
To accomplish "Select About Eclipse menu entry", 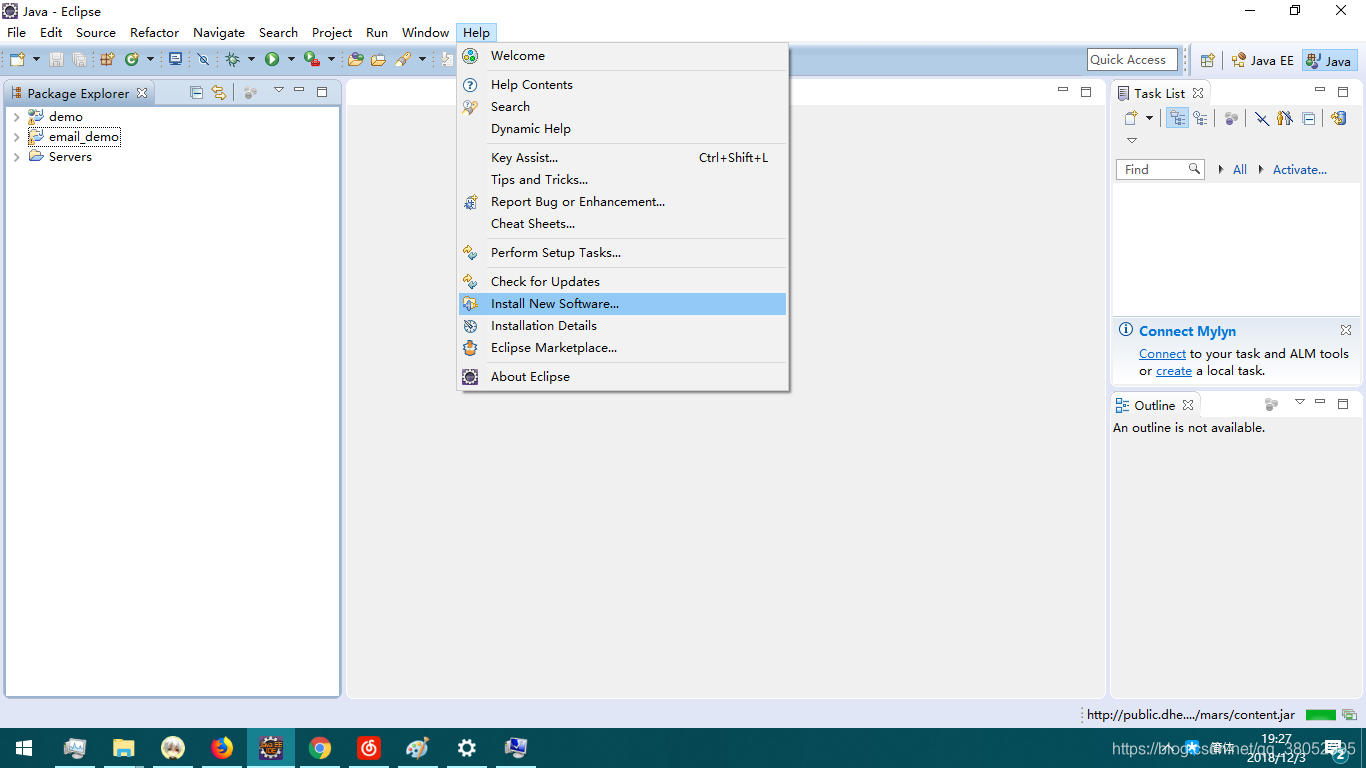I will (622, 377).
